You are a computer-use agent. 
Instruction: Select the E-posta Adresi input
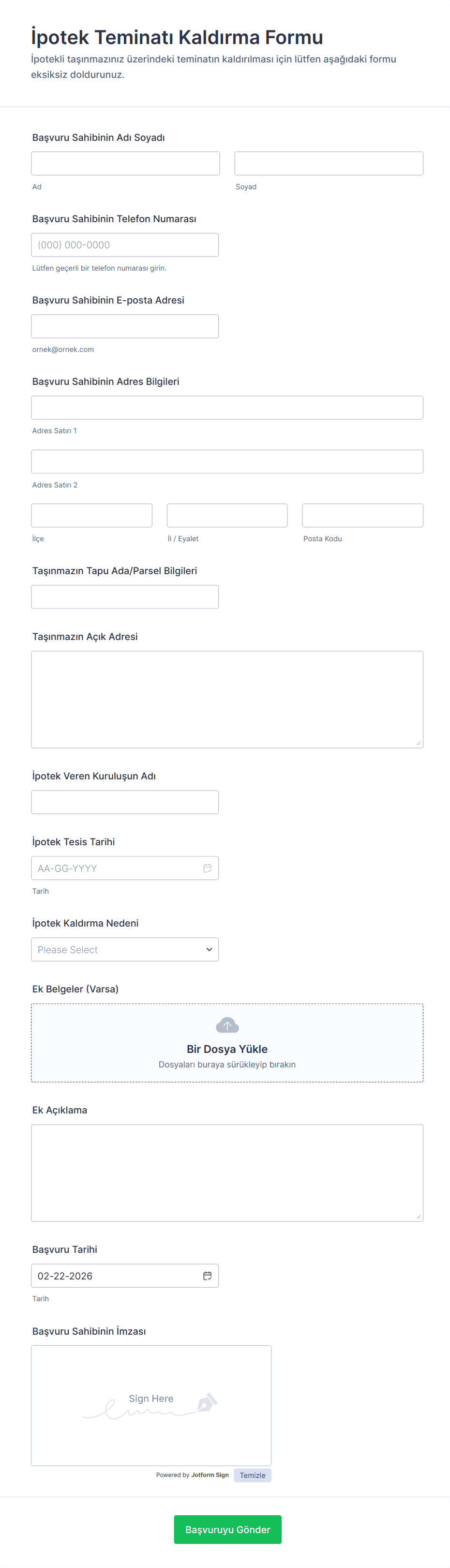point(125,326)
